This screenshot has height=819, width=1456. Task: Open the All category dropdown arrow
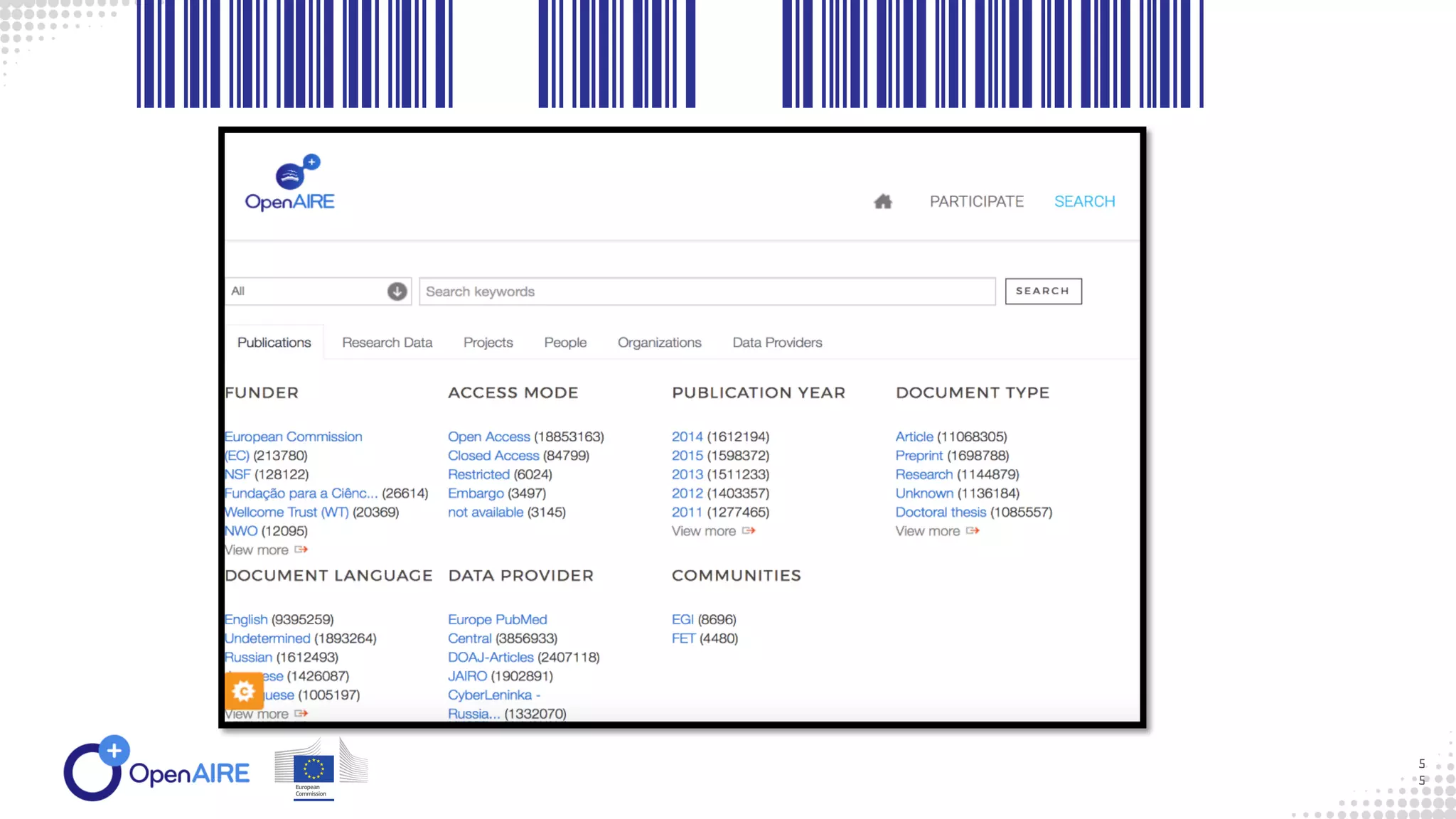point(397,291)
